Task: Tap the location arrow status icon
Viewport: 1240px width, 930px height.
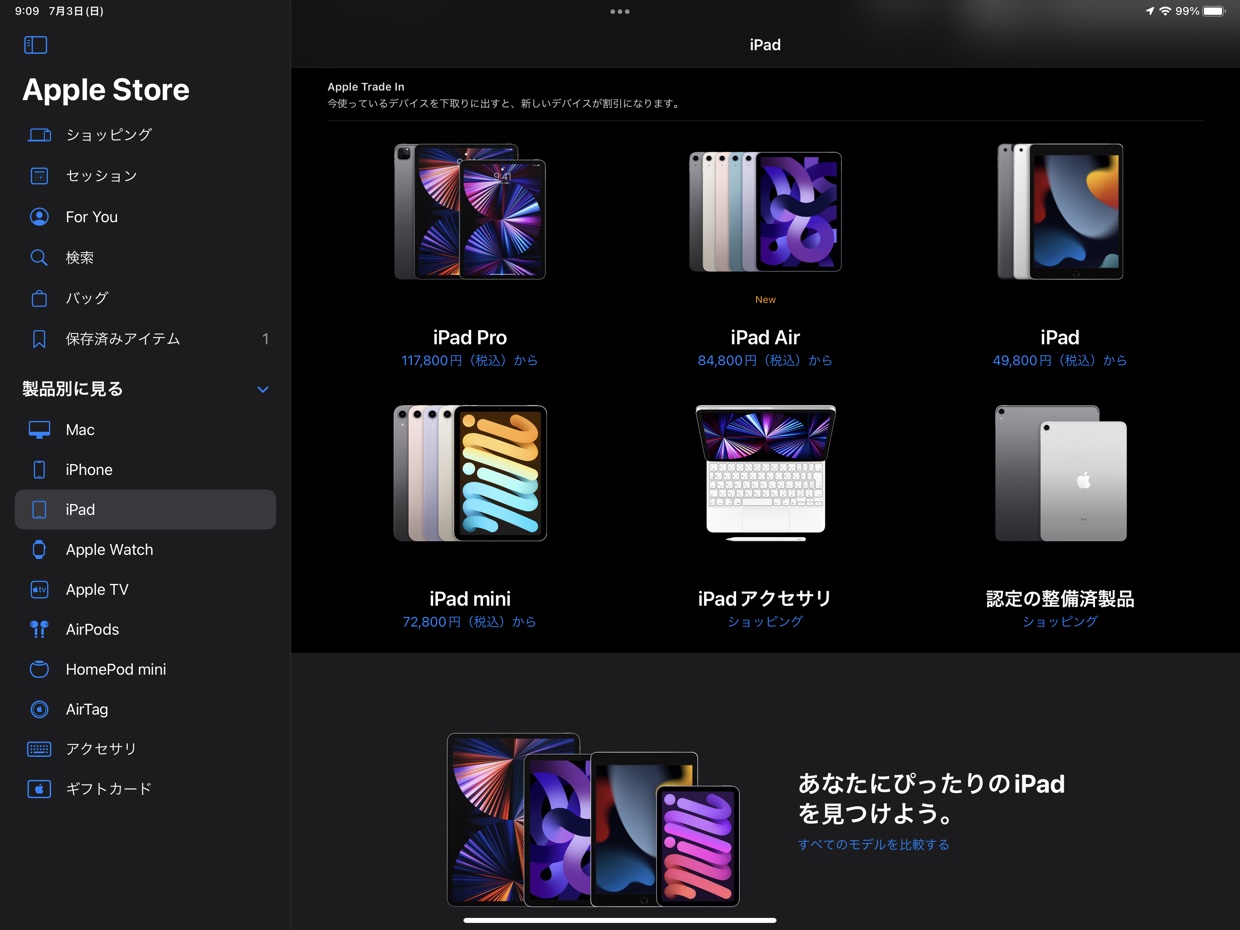Action: [1150, 11]
